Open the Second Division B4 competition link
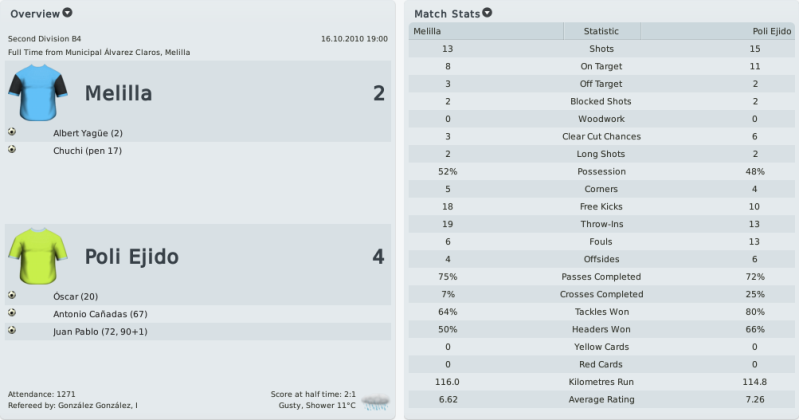Viewport: 799px width, 420px height. coord(44,39)
